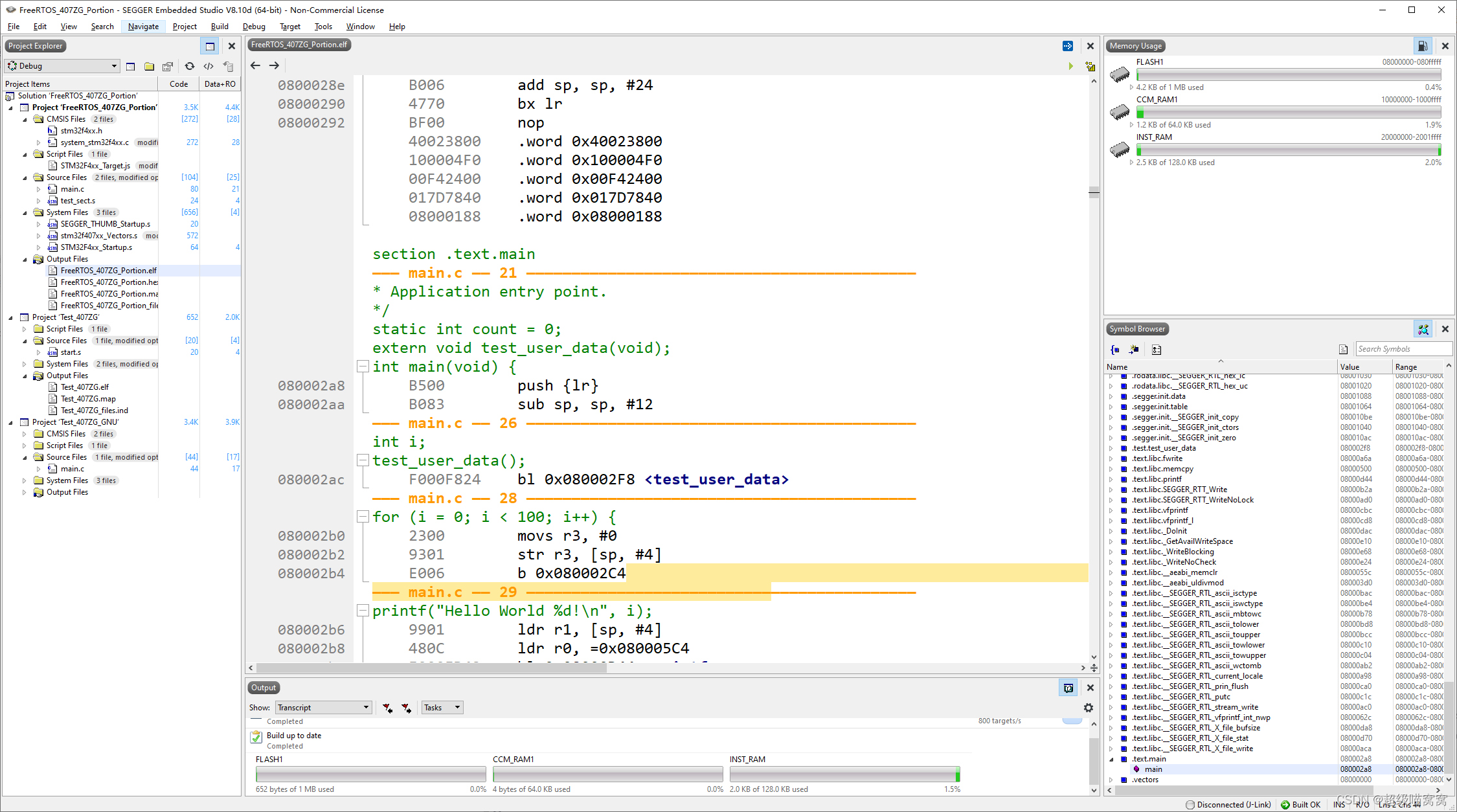Select the FreeRTOS_407ZG_Portion.elf editor tab
Screen dimensions: 1457x812
click(x=299, y=45)
